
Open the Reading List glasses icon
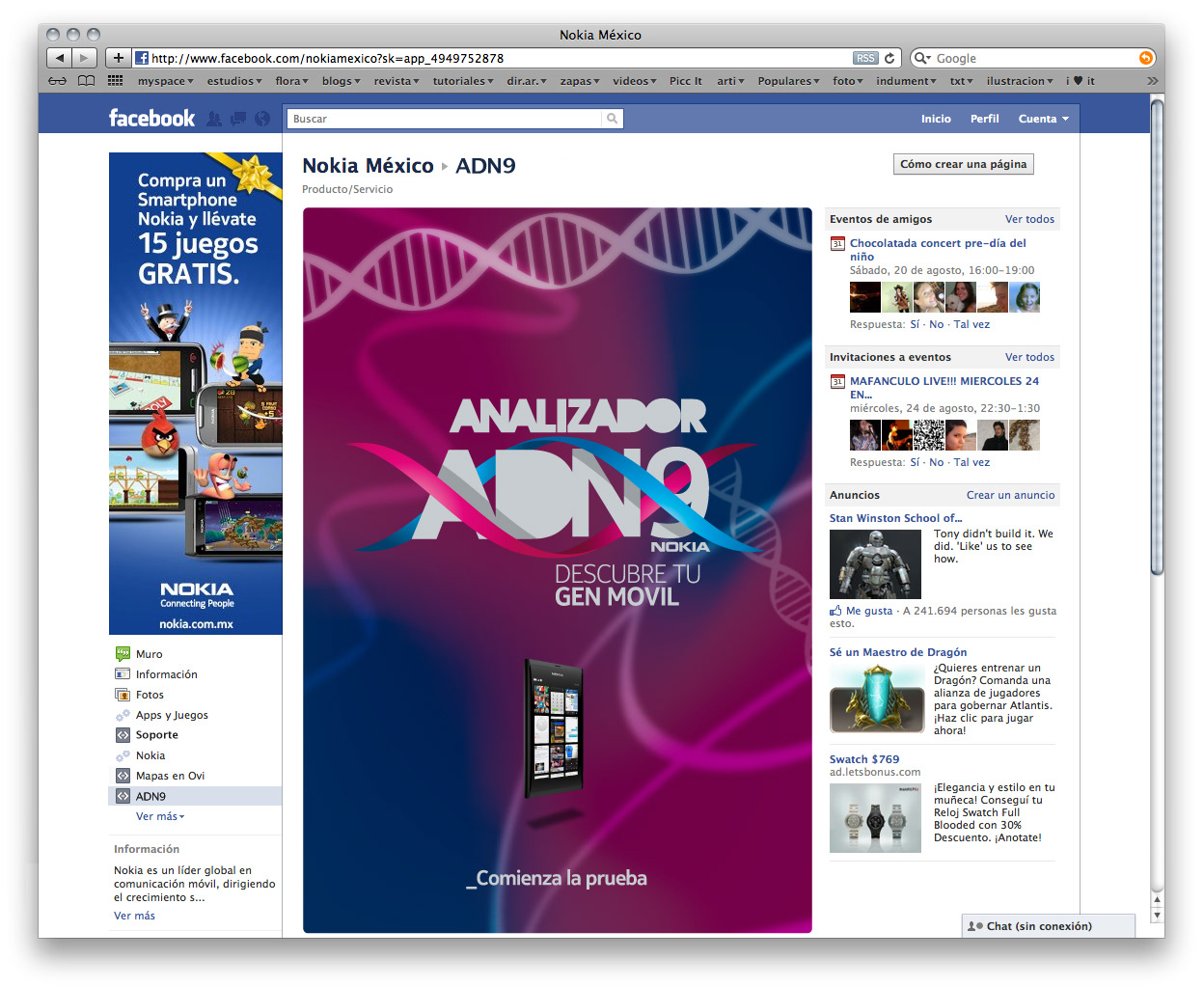pos(58,81)
